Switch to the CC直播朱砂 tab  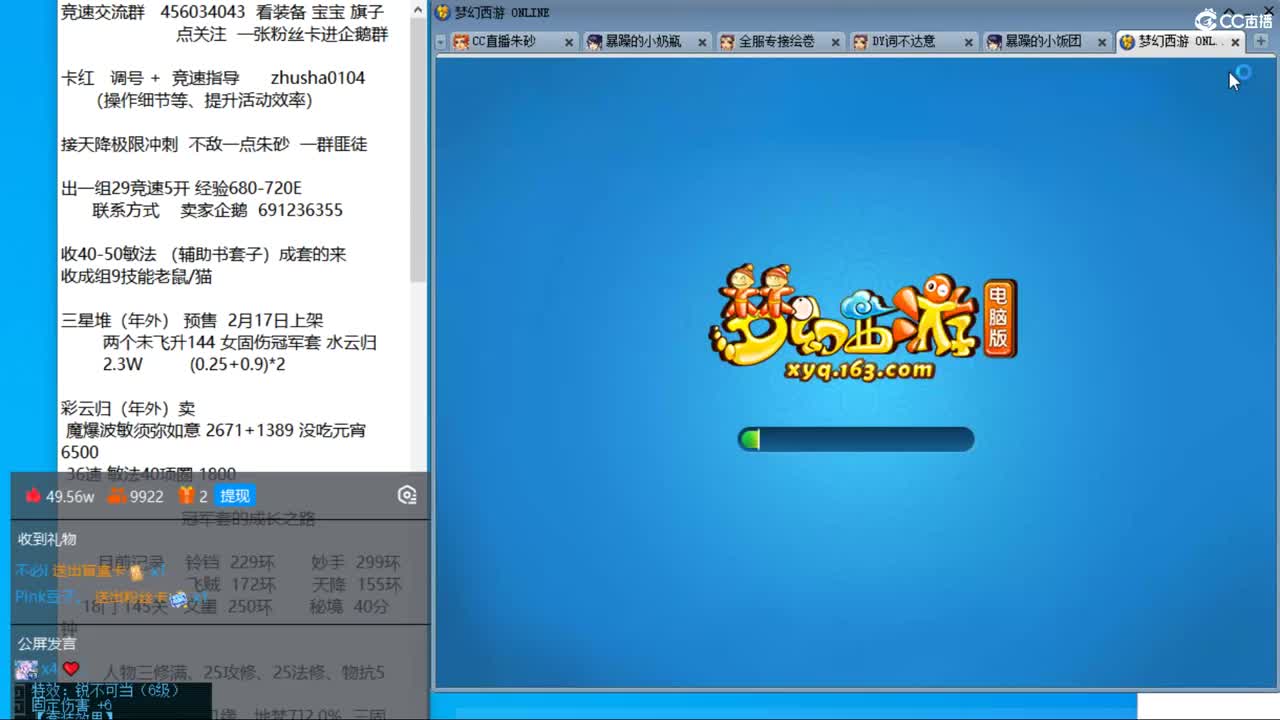click(x=512, y=42)
